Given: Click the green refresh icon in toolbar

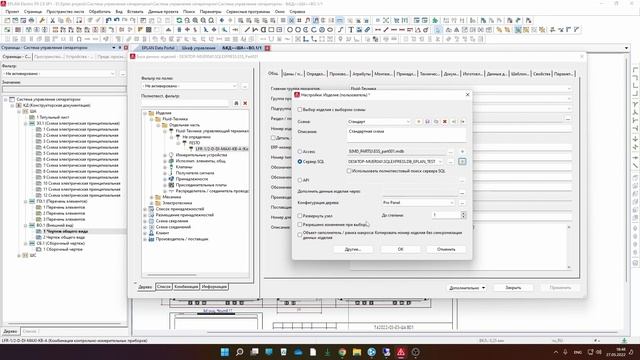Looking at the screenshot, I should point(179,20).
